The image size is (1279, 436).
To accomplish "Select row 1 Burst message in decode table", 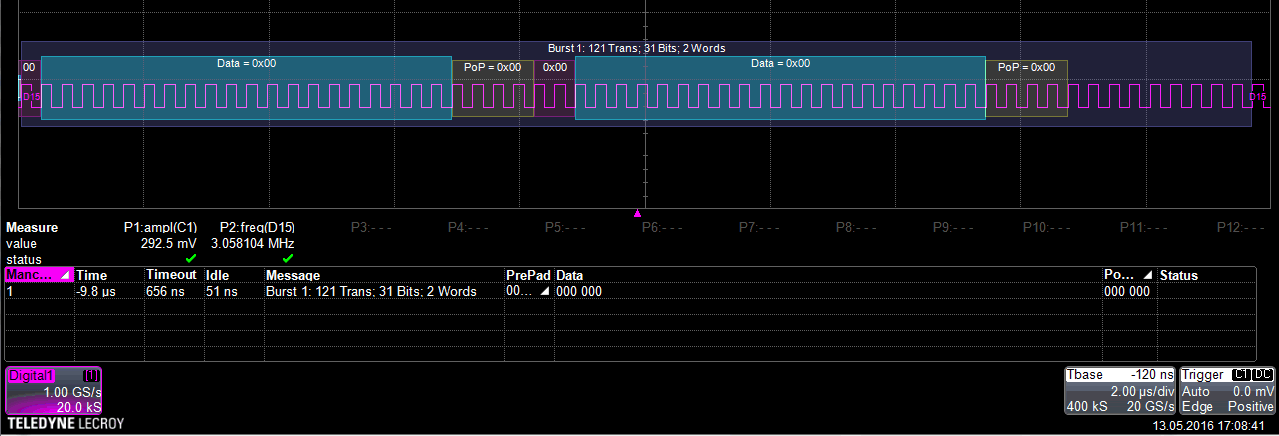I will pos(370,292).
